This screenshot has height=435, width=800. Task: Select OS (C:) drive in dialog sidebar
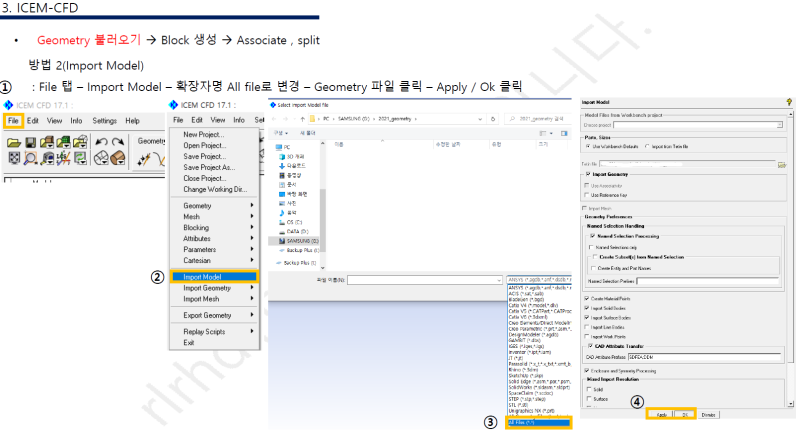[x=291, y=222]
